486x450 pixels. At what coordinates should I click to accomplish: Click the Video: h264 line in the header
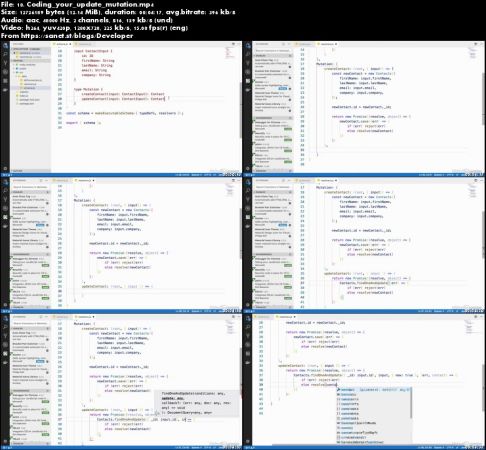[x=94, y=28]
